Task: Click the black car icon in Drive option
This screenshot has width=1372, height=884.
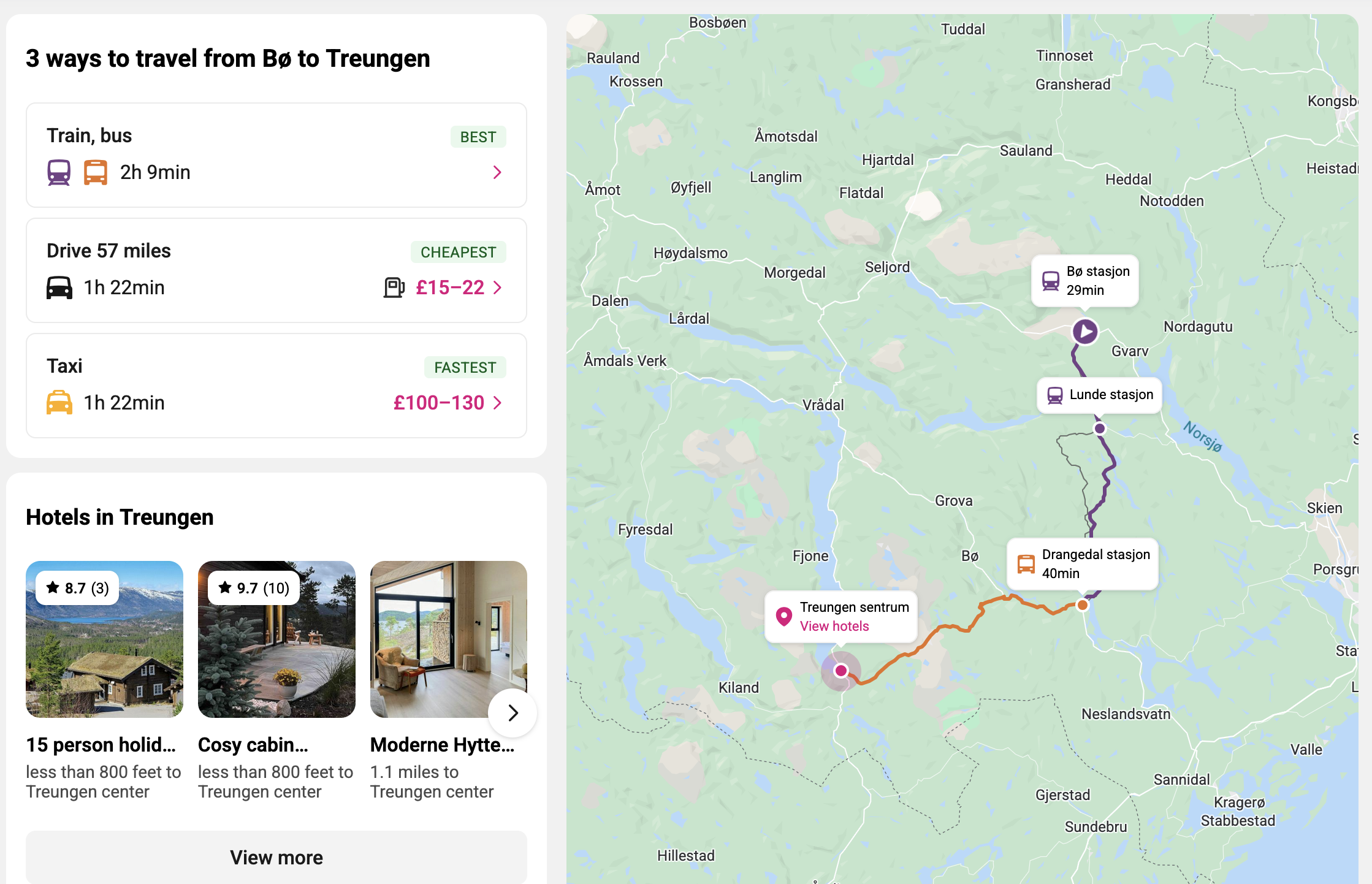Action: click(x=59, y=288)
